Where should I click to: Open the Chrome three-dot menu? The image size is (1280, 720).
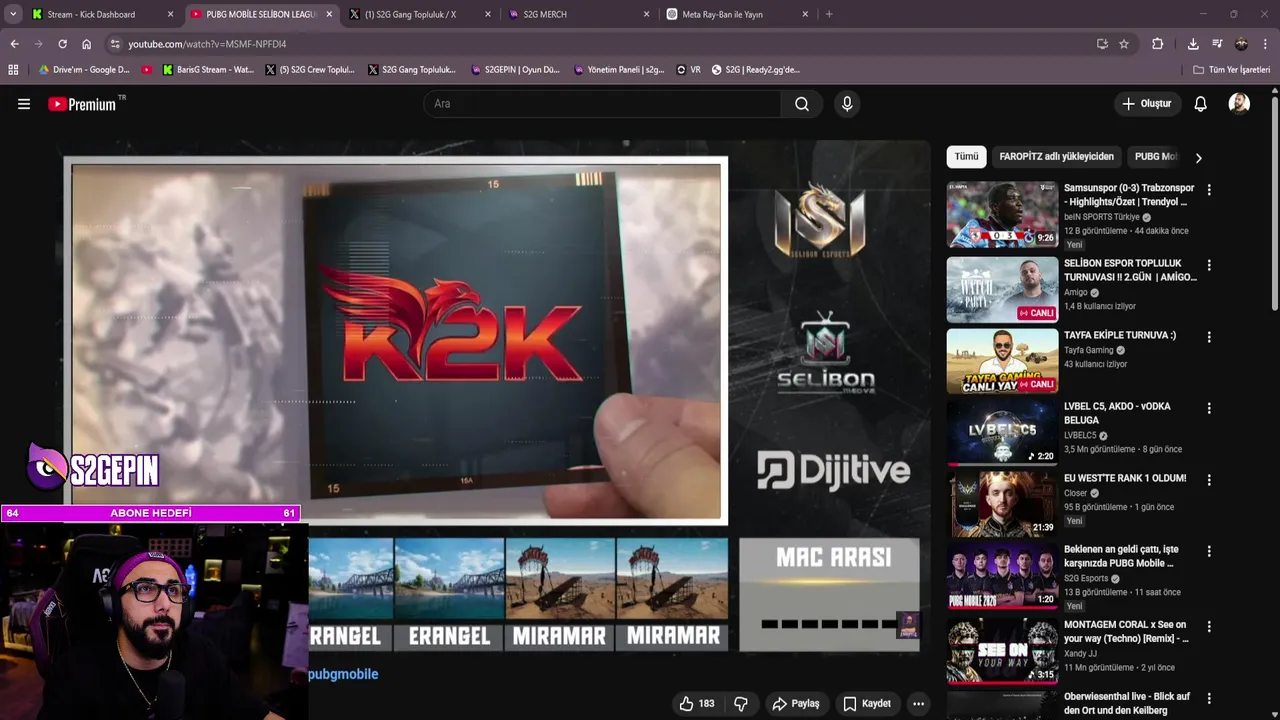(1265, 44)
